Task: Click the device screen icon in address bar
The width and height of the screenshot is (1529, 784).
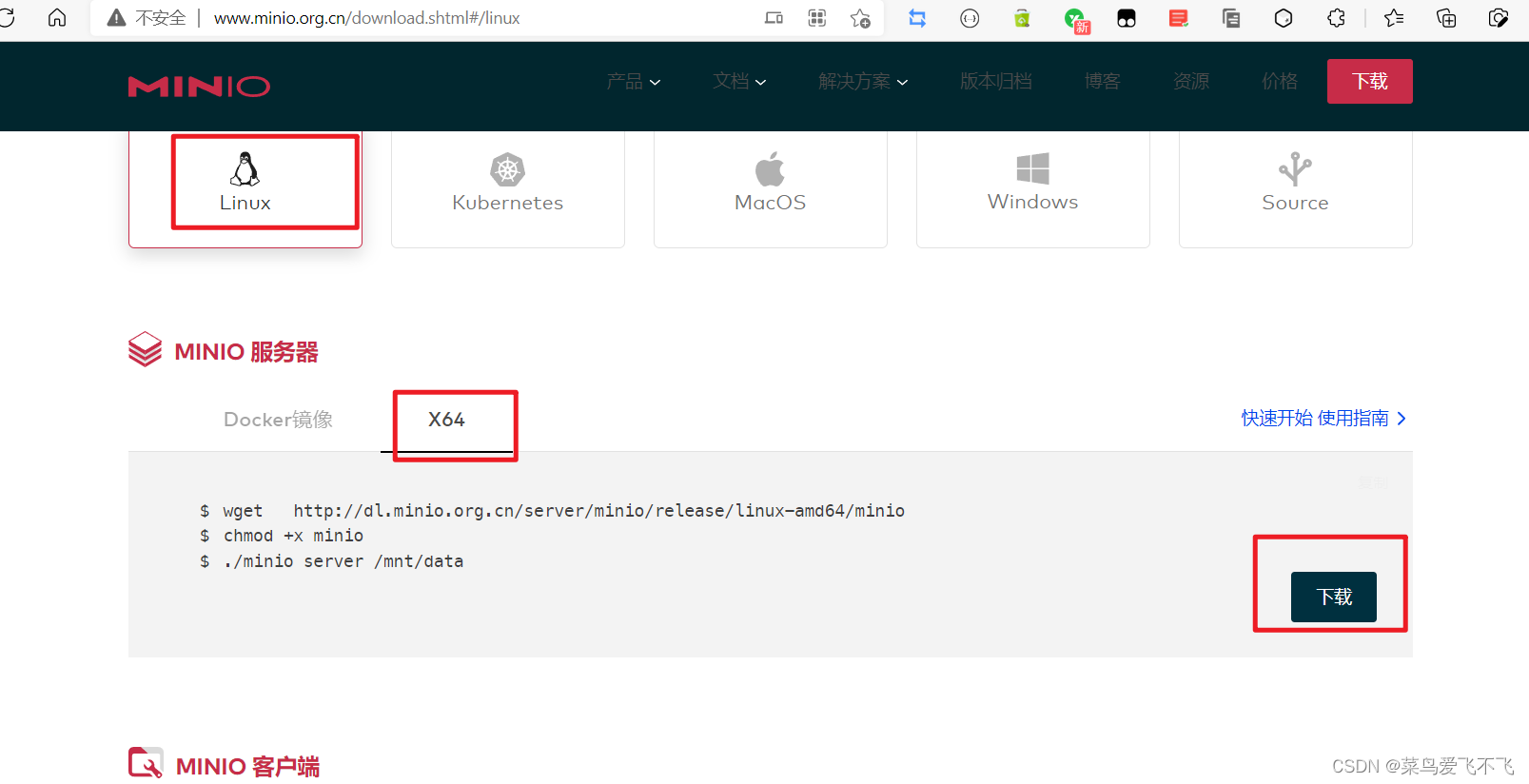Action: pos(774,18)
